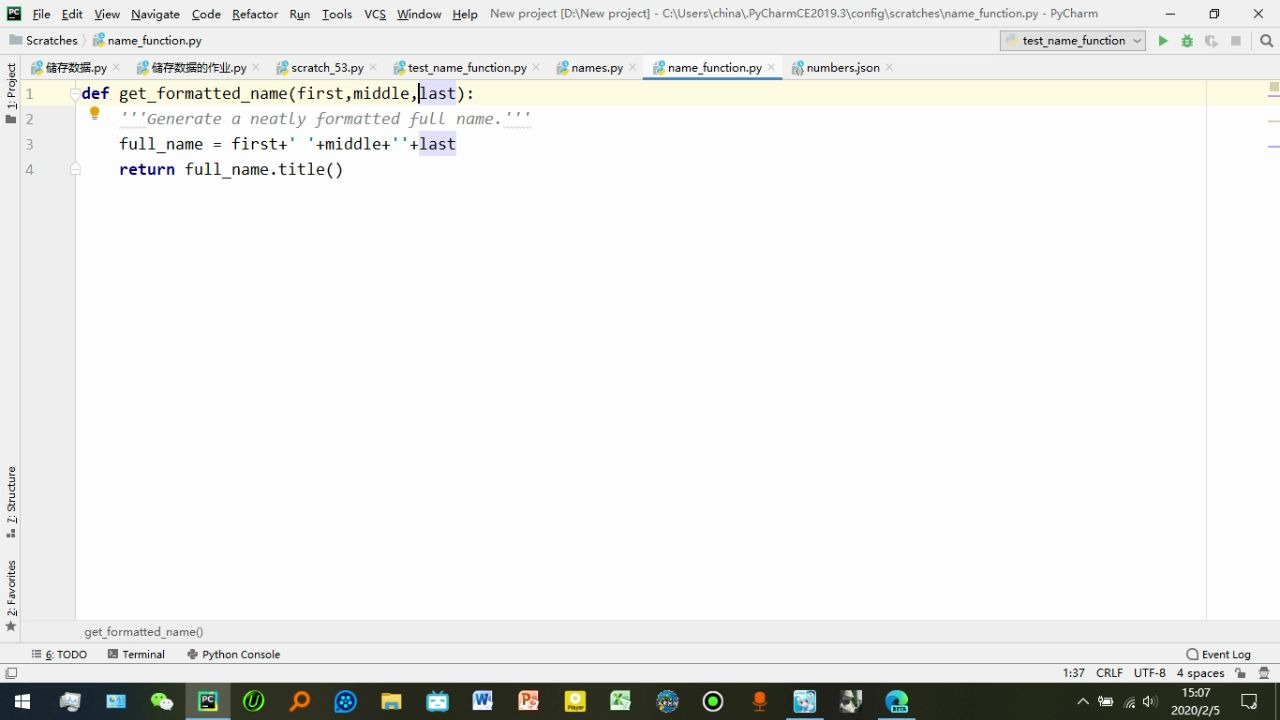
Task: Open the Refactor menu
Action: pos(254,14)
